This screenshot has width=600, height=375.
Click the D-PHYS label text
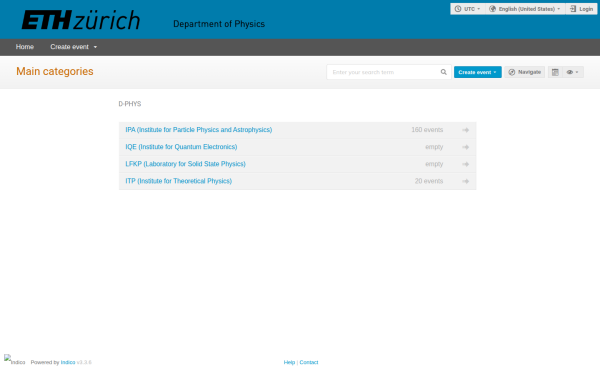pyautogui.click(x=130, y=104)
